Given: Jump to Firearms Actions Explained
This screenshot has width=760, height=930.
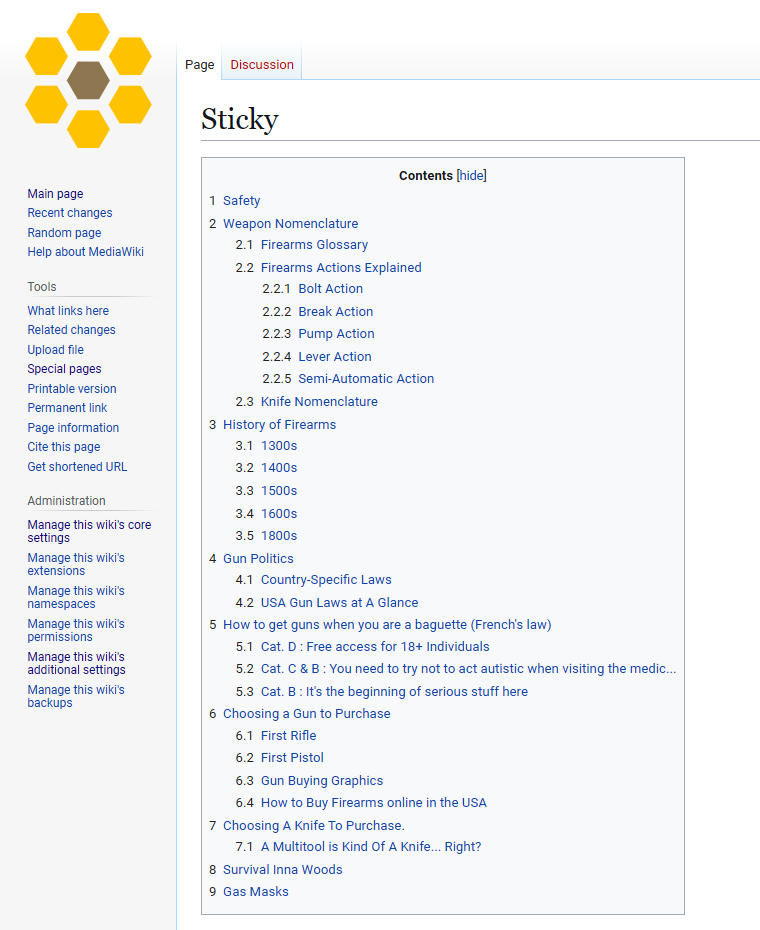Looking at the screenshot, I should tap(341, 267).
